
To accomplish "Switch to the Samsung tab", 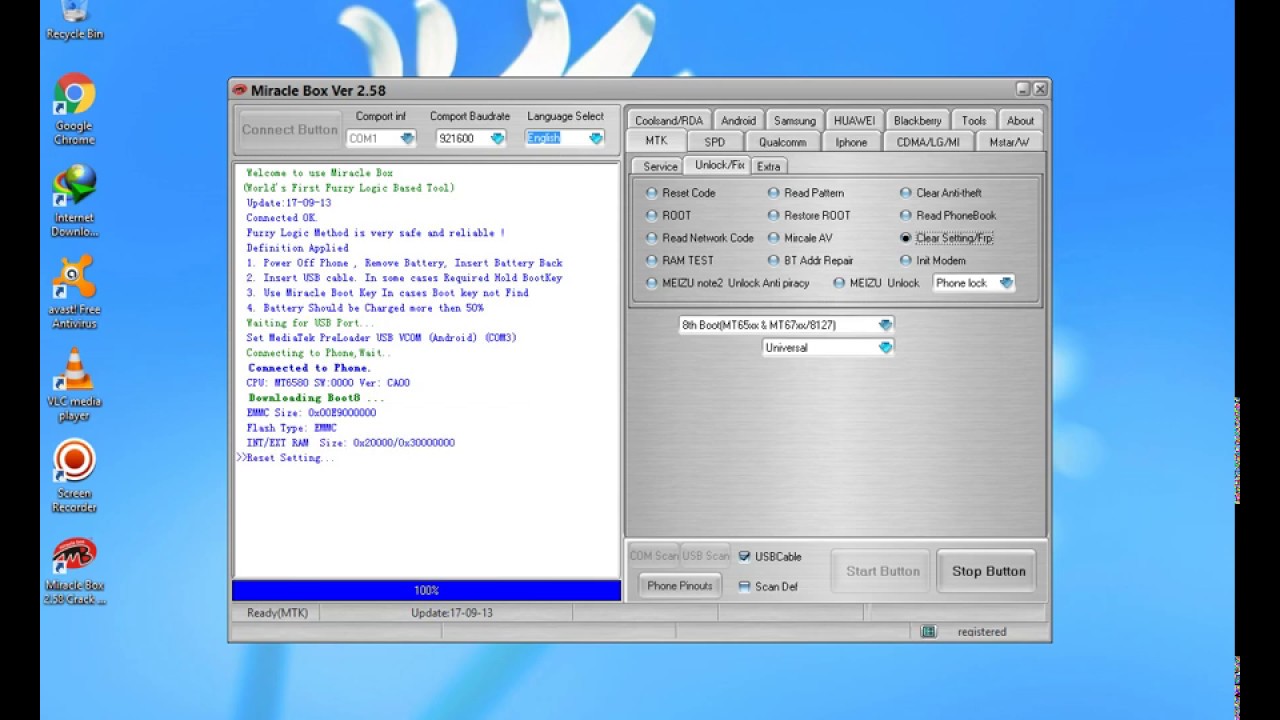I will coord(795,120).
